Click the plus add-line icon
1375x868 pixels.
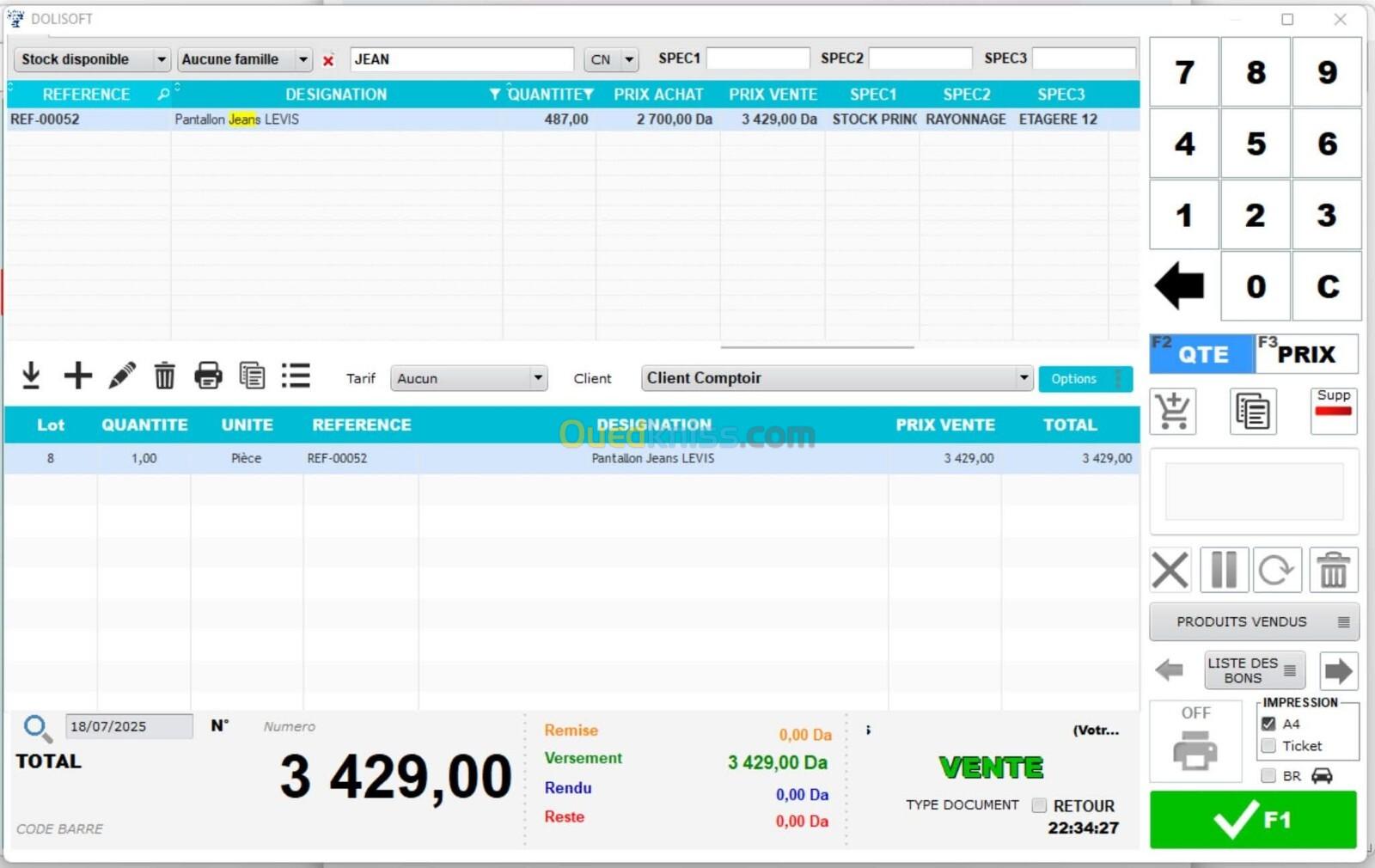(x=77, y=376)
